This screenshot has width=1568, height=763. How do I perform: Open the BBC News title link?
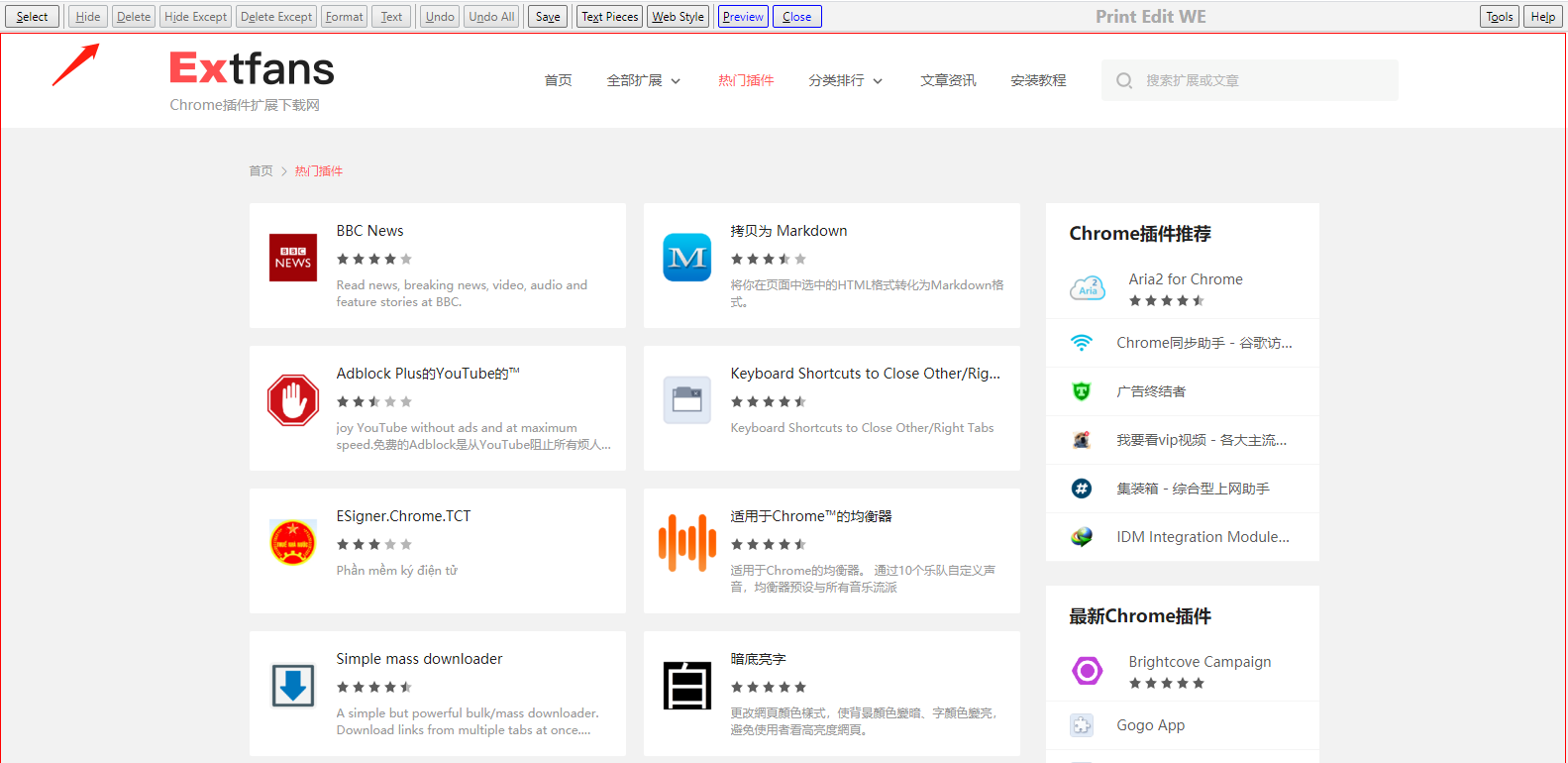coord(369,231)
